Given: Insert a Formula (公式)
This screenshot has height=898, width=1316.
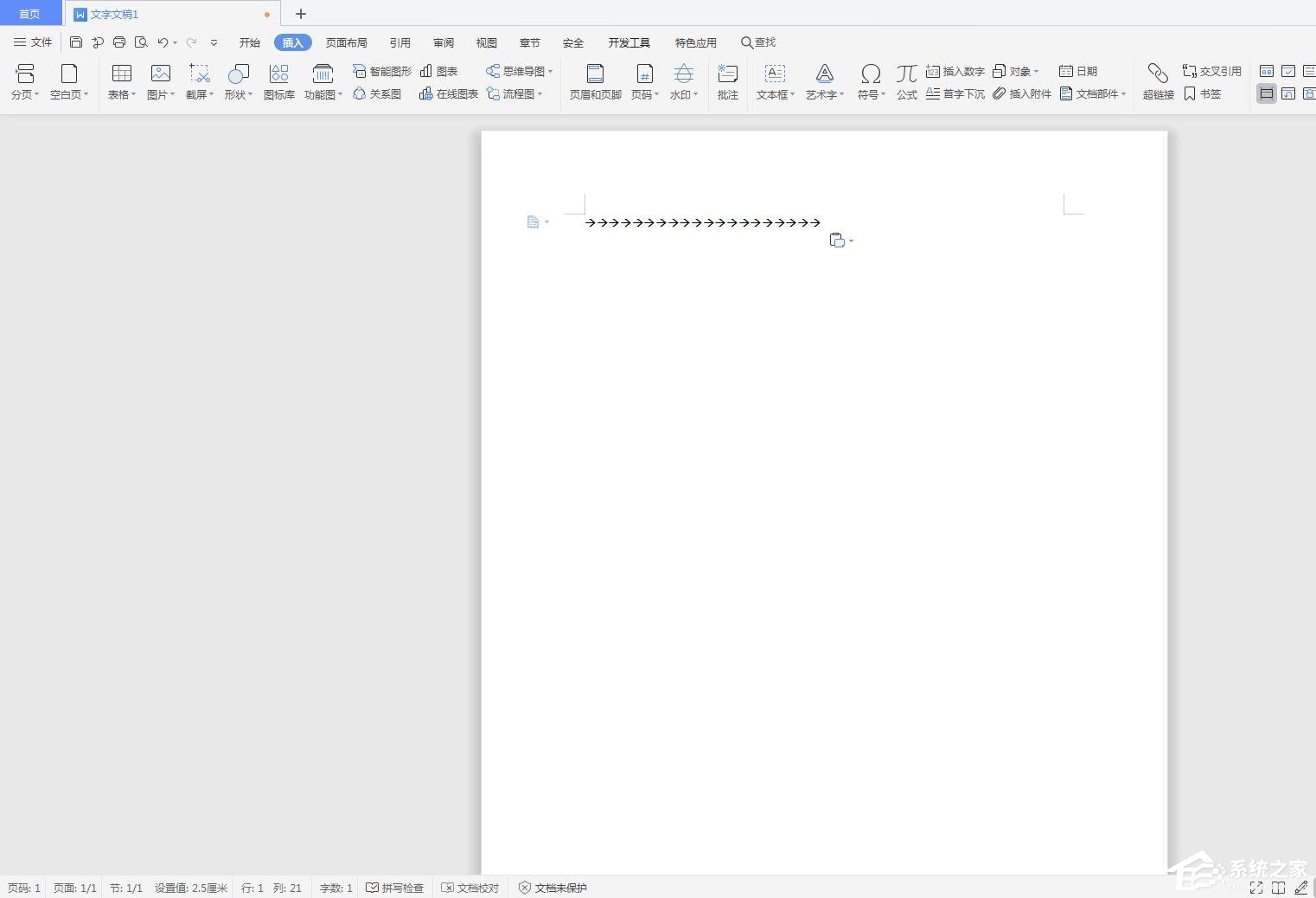Looking at the screenshot, I should (907, 82).
